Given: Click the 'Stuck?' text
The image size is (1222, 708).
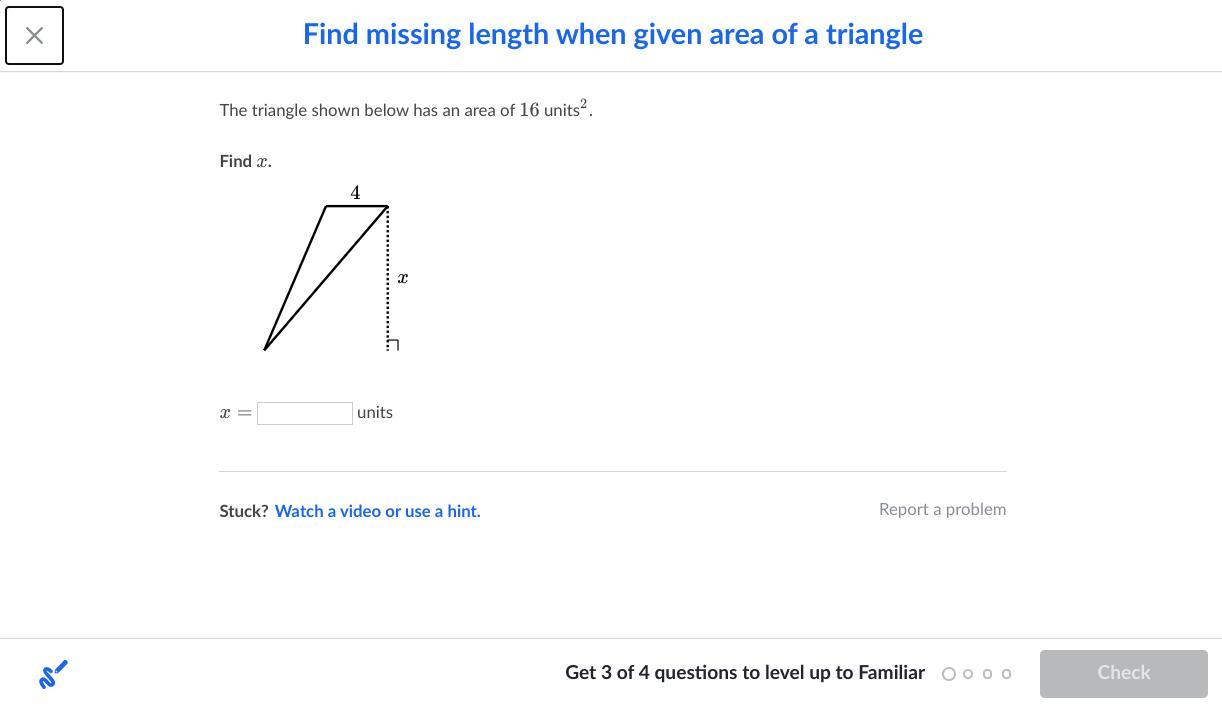Looking at the screenshot, I should [243, 511].
